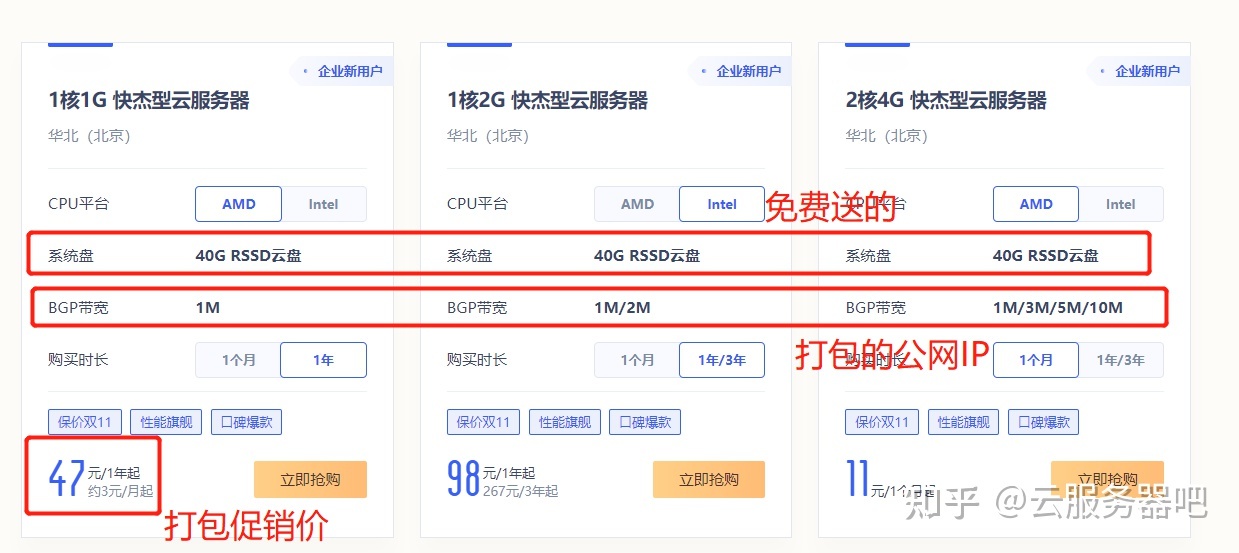Image resolution: width=1239 pixels, height=553 pixels.
Task: Choose 1个月 duration on 1核2G card
Action: (637, 360)
